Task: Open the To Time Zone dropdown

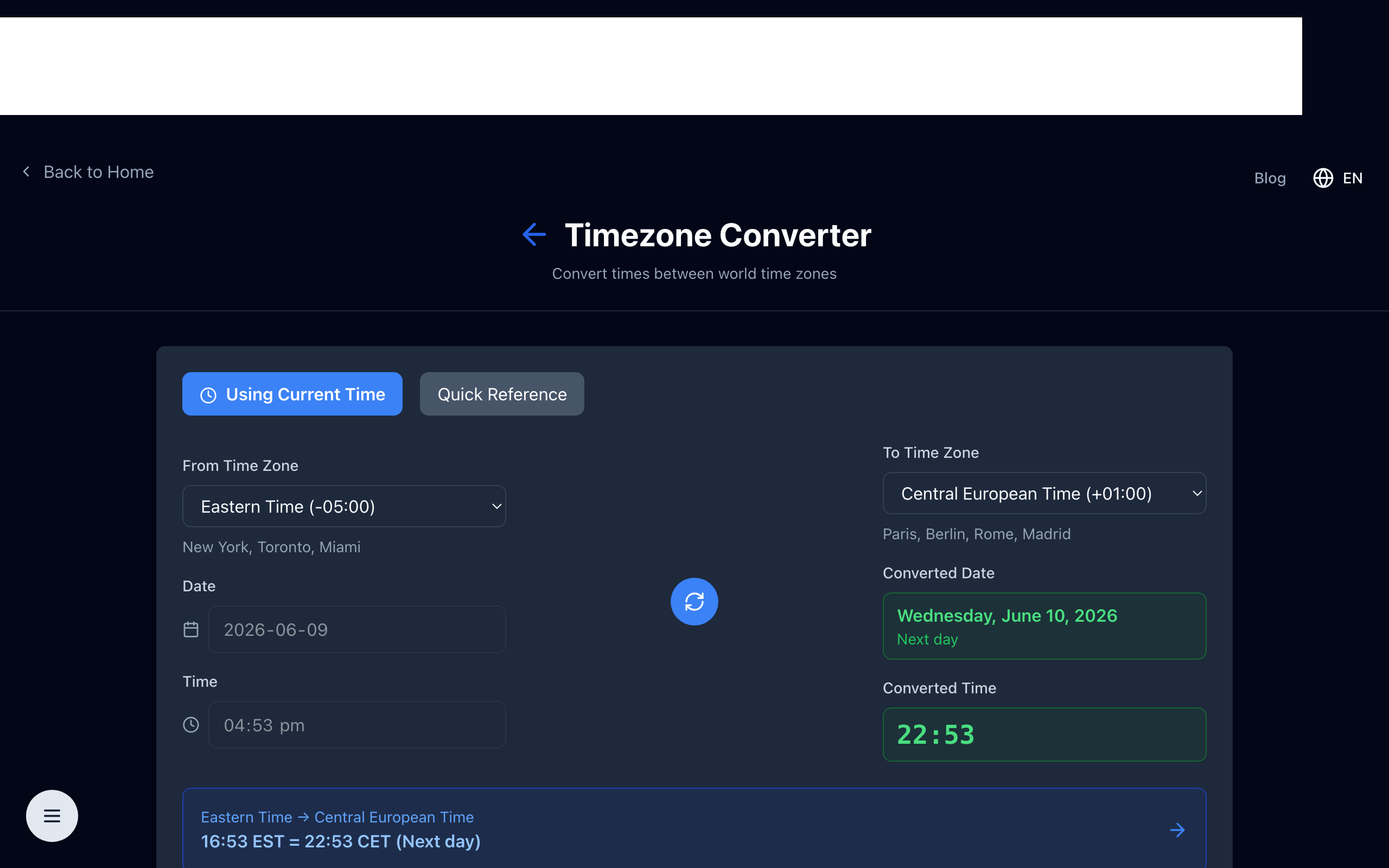Action: (x=1044, y=493)
